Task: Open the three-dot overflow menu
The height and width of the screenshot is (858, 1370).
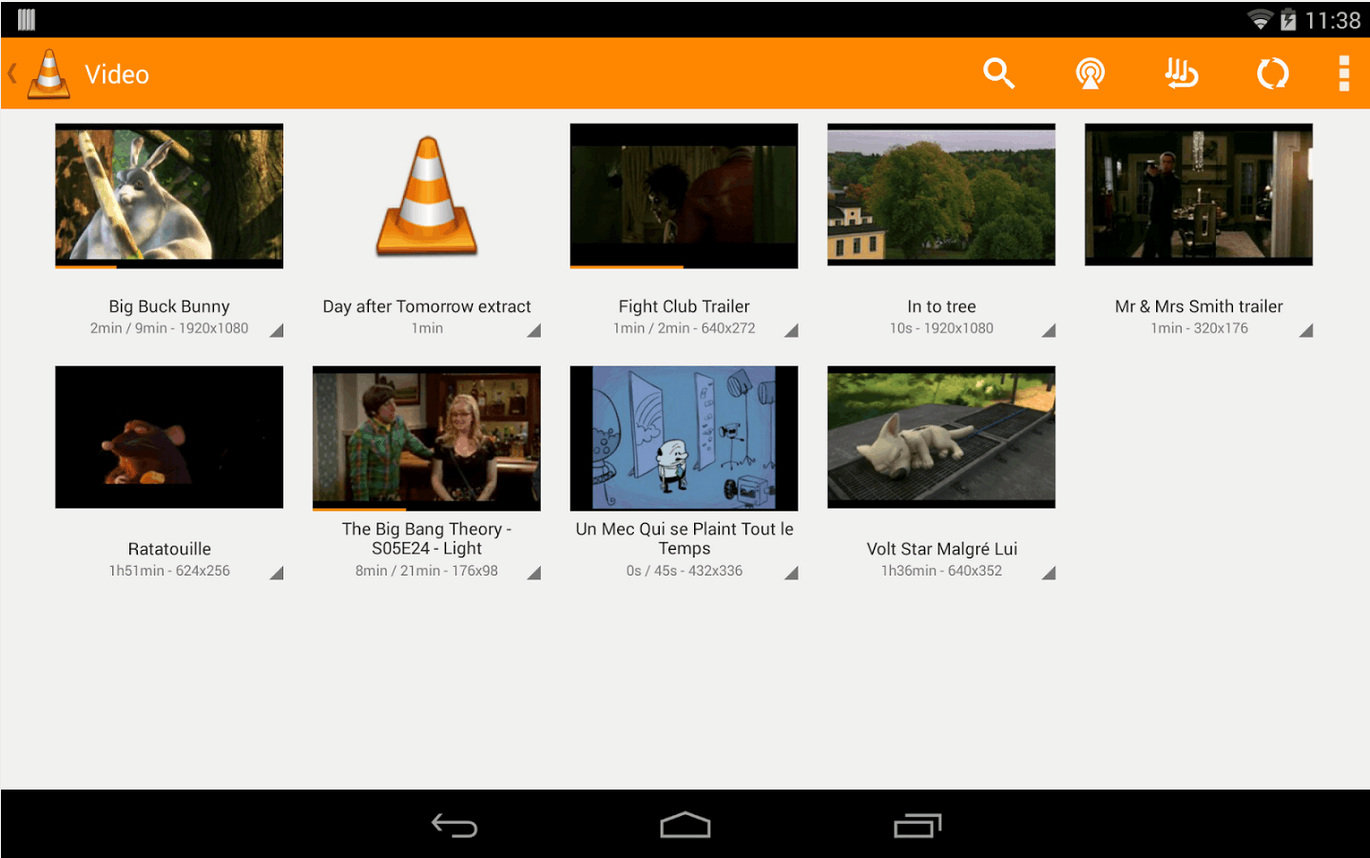Action: pyautogui.click(x=1344, y=73)
